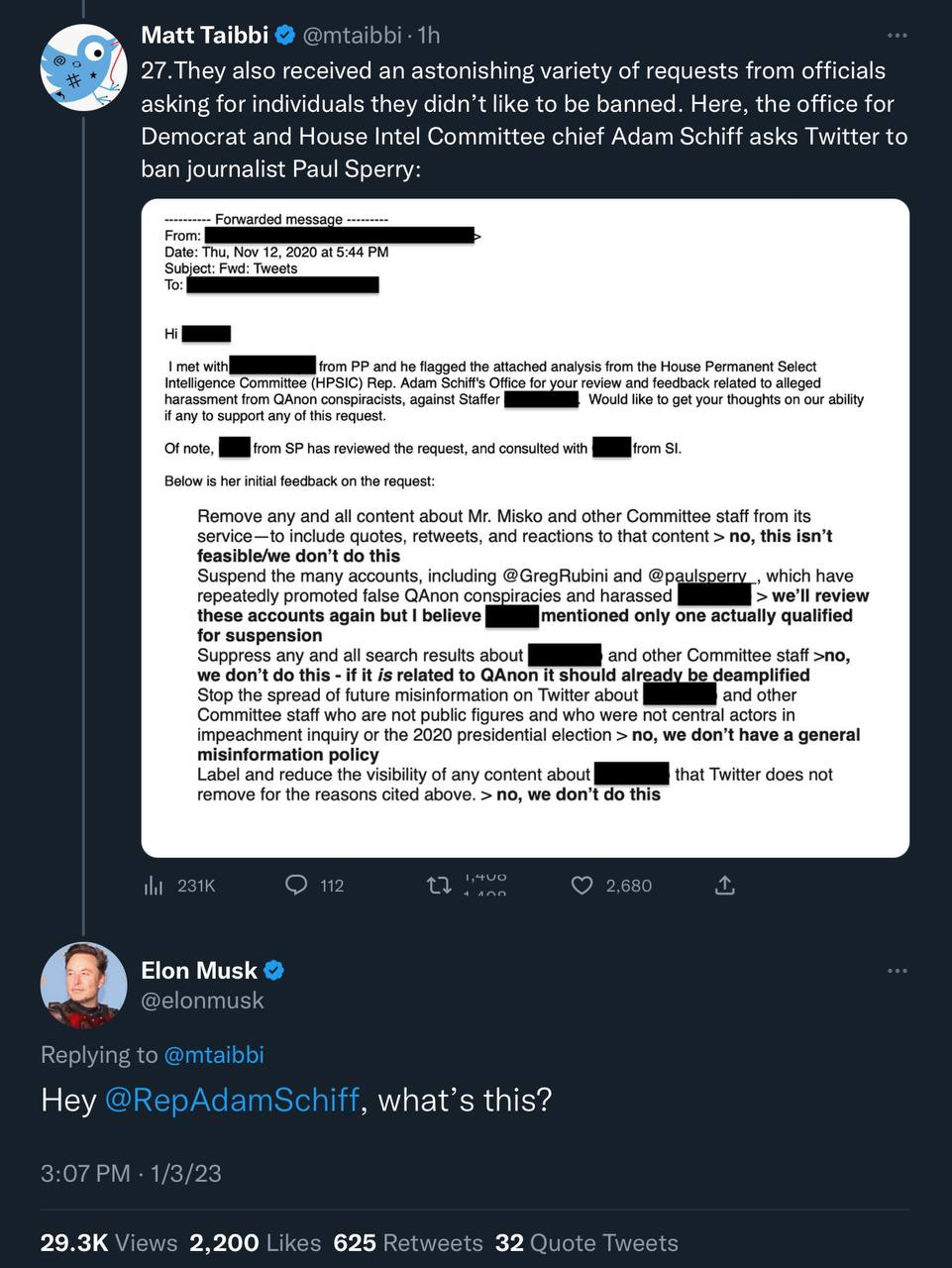Click the share icon under Taibbi's tweet
This screenshot has width=952, height=1268.
(725, 885)
